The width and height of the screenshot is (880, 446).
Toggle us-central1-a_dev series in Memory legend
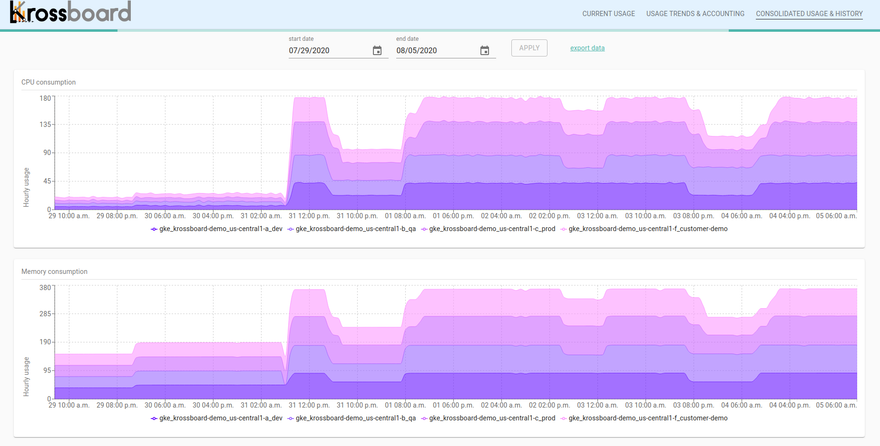(217, 418)
